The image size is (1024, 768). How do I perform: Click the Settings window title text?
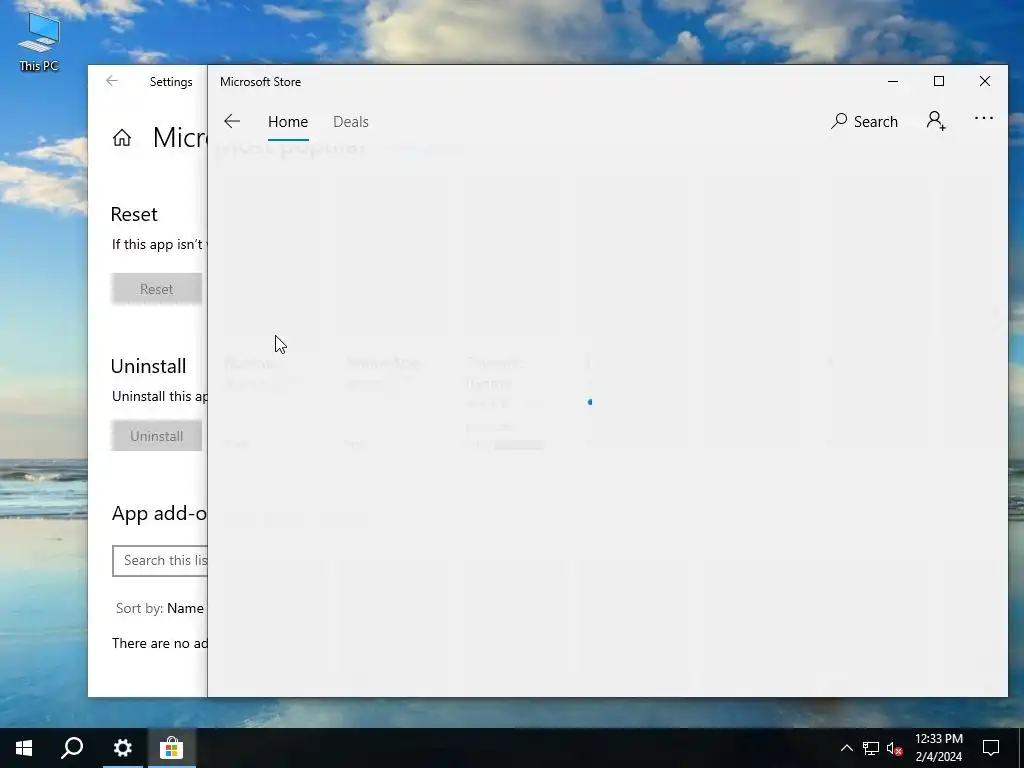[171, 82]
